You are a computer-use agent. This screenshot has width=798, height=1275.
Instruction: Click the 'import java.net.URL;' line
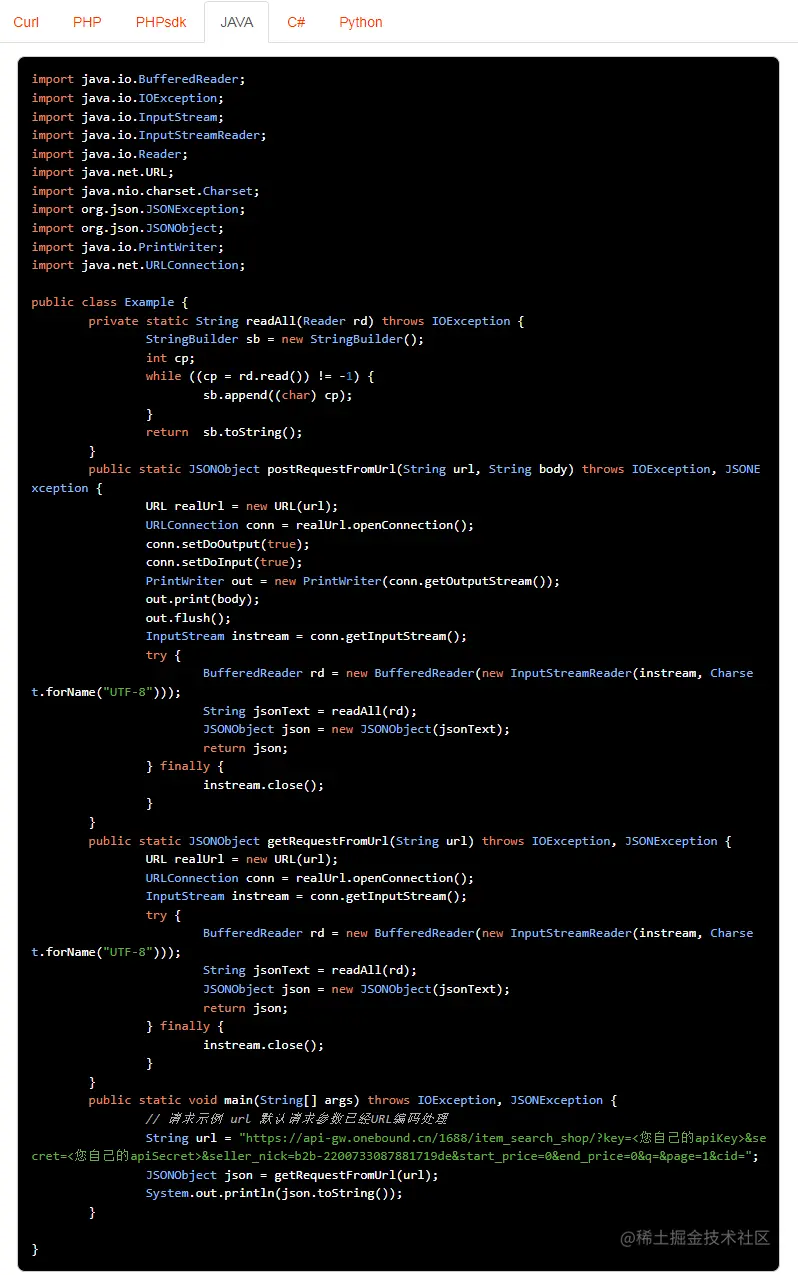[x=103, y=172]
